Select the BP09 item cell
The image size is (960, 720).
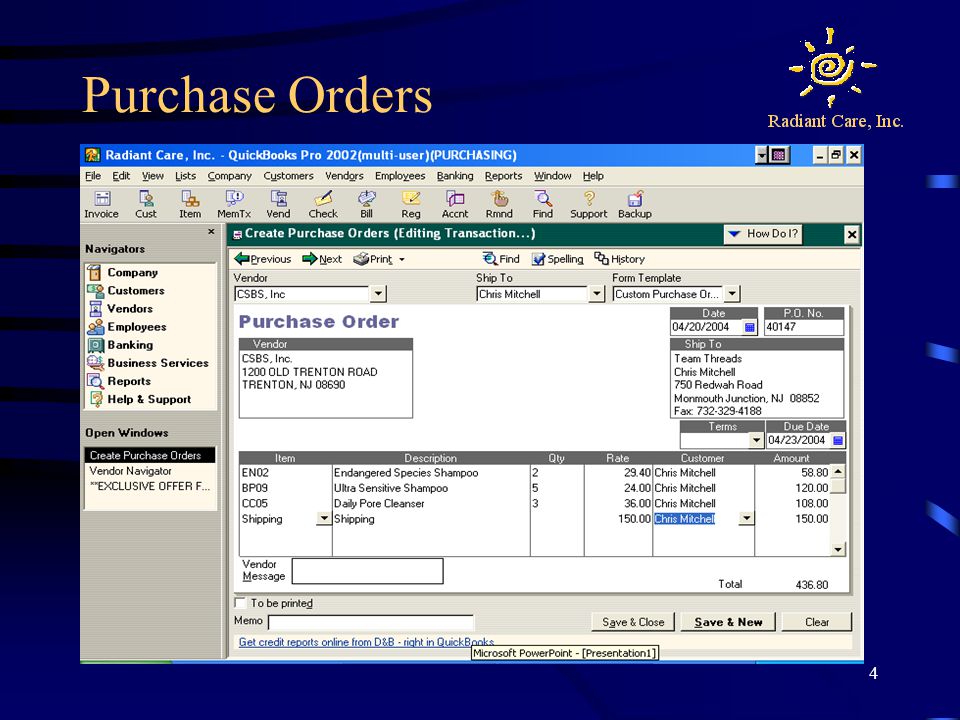(285, 488)
